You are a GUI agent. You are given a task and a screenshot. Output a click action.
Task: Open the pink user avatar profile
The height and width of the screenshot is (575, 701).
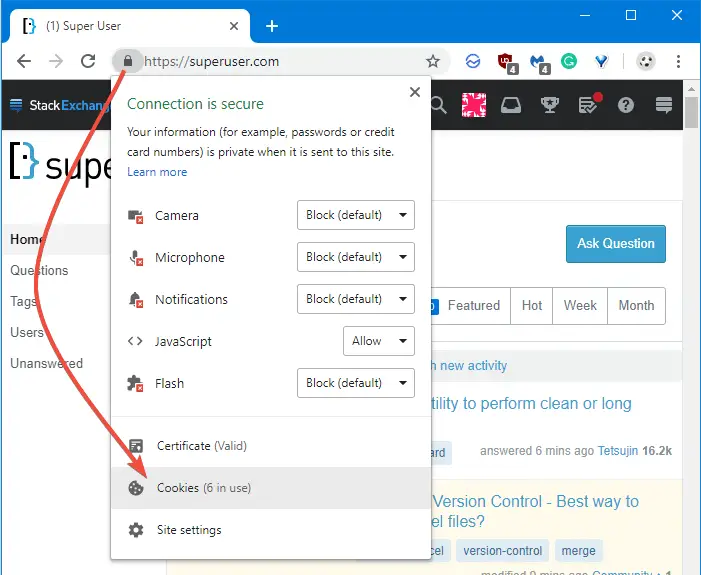point(474,105)
